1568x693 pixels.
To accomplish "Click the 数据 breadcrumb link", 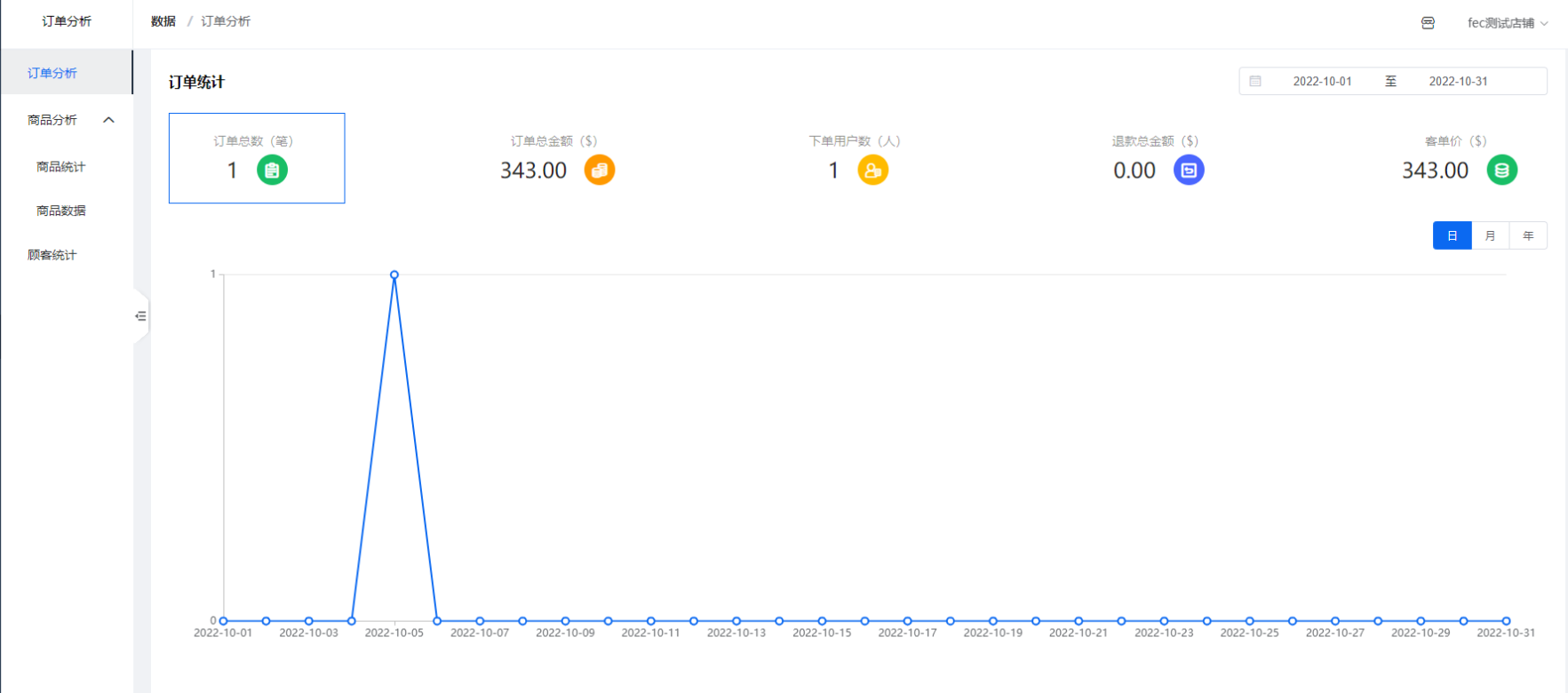I will 163,21.
